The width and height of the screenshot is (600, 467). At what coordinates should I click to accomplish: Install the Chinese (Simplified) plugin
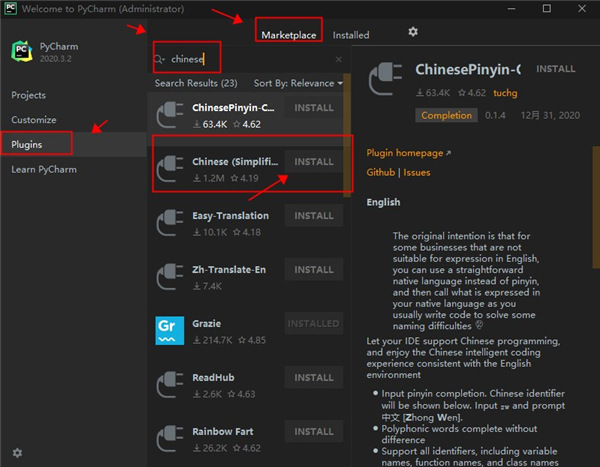pyautogui.click(x=314, y=162)
